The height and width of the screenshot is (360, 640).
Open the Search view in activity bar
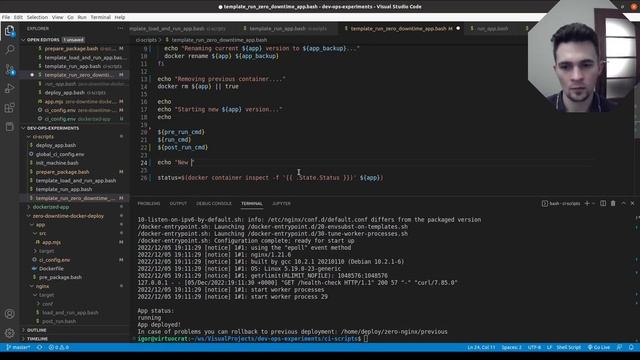[x=9, y=50]
